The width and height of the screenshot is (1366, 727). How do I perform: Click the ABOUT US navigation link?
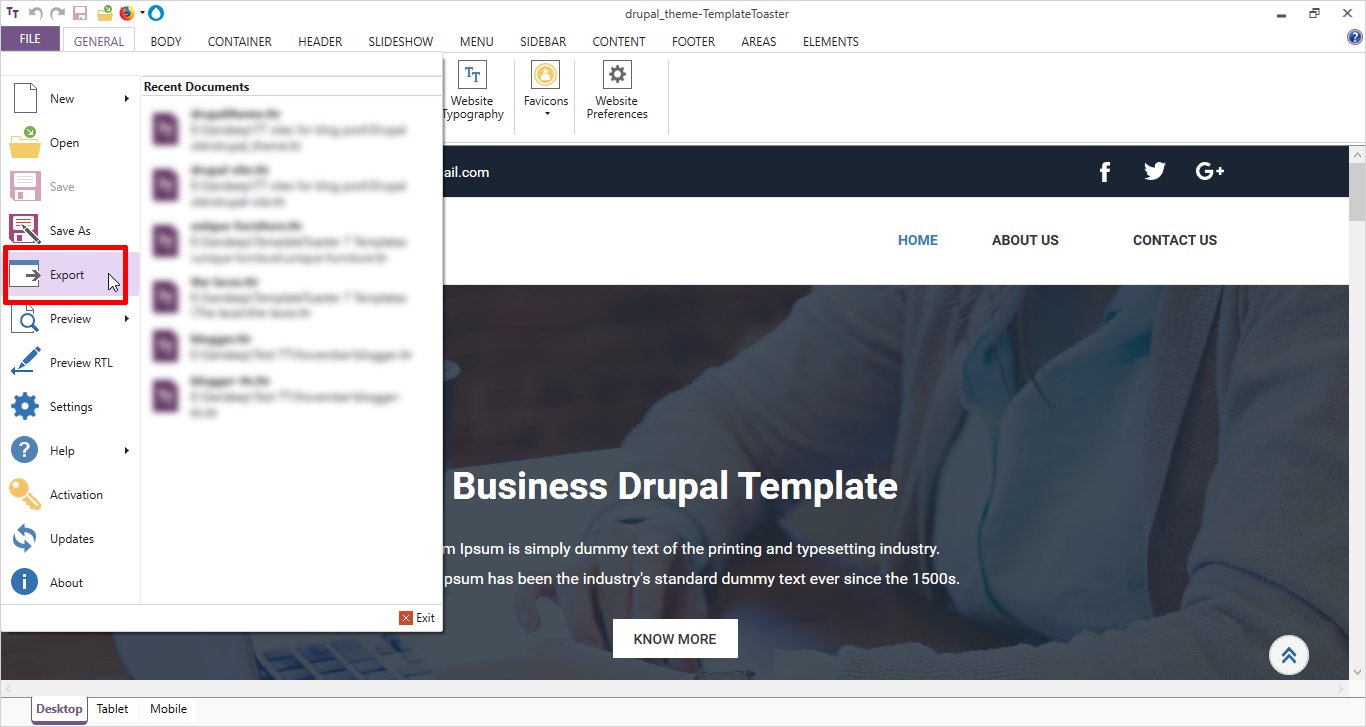click(x=1025, y=240)
